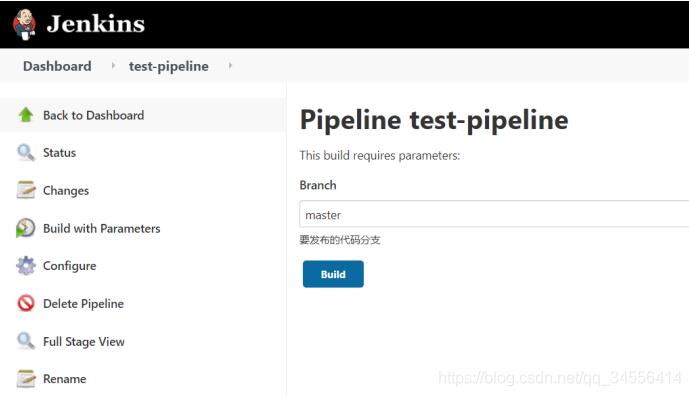689x413 pixels.
Task: Click the green Back to Dashboard arrow icon
Action: click(x=26, y=115)
